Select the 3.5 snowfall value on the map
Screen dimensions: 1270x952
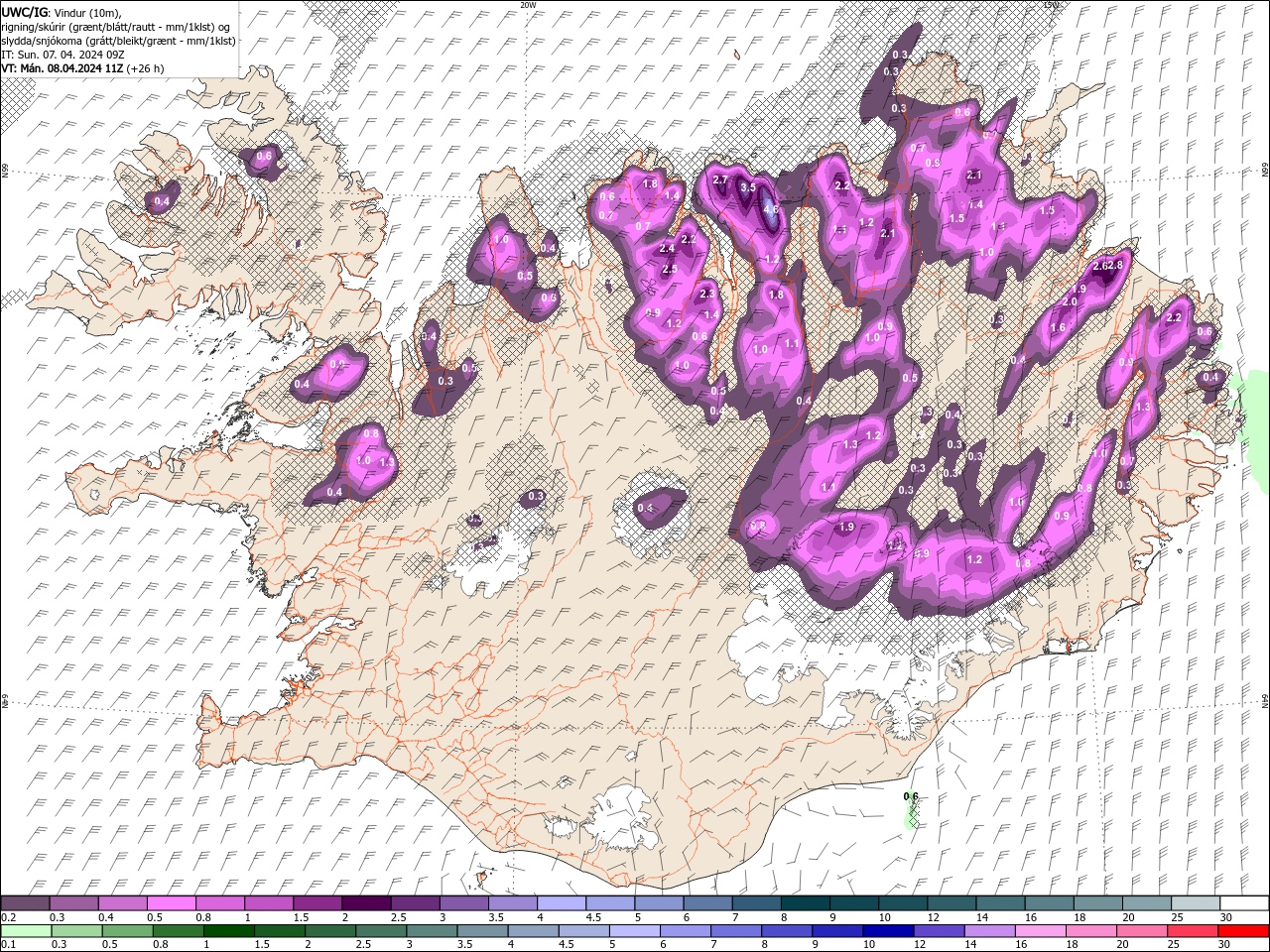pyautogui.click(x=748, y=186)
